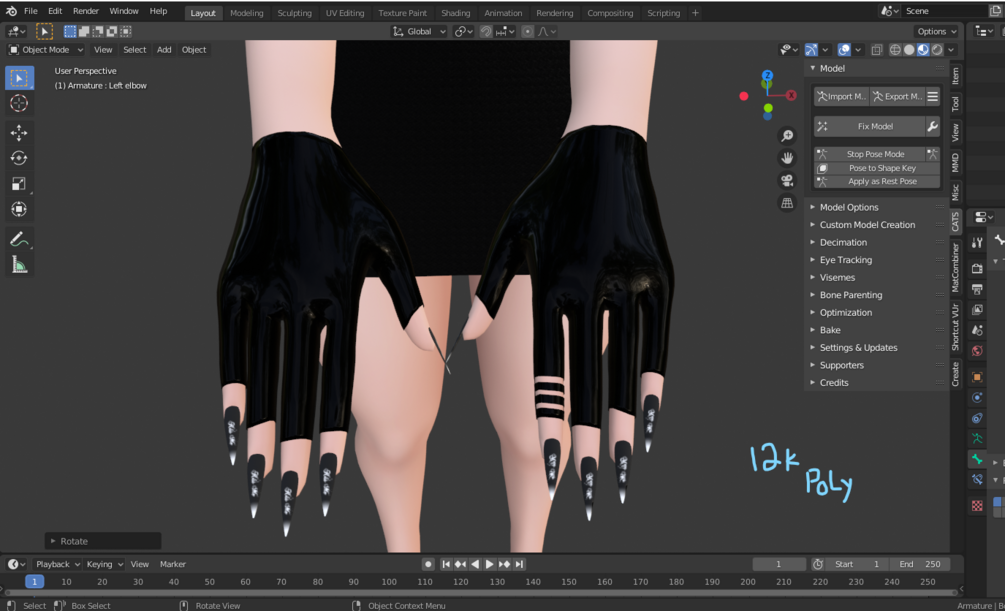Open the Render menu
1005x611 pixels.
tap(86, 11)
